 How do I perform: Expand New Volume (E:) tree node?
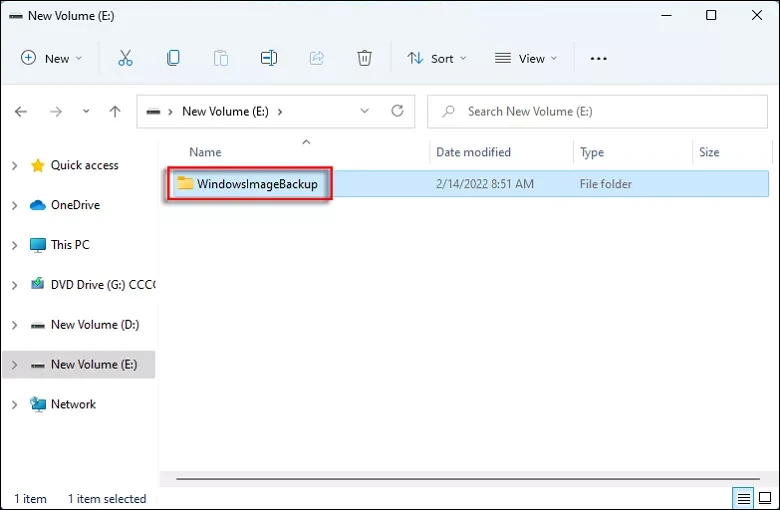[14, 365]
